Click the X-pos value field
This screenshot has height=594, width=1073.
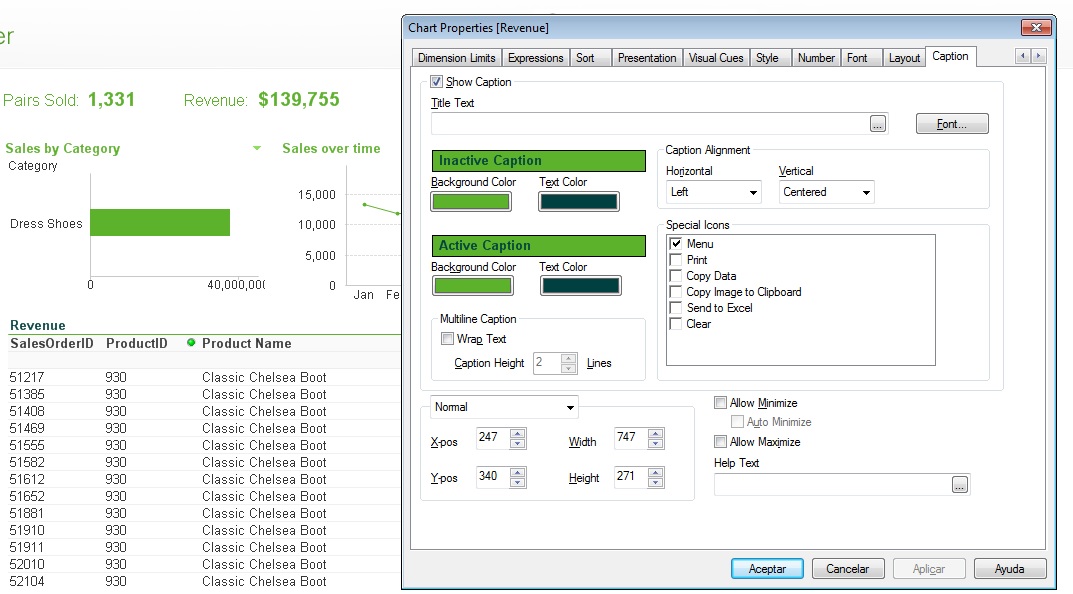point(493,438)
